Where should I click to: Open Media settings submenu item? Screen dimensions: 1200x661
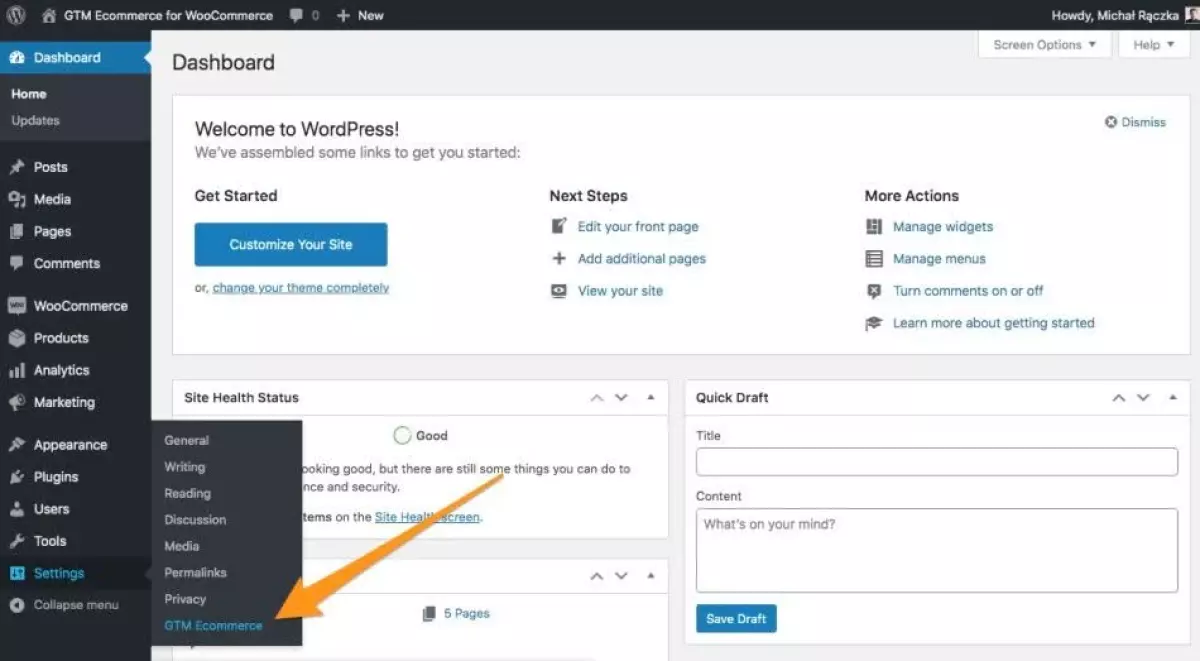click(182, 546)
